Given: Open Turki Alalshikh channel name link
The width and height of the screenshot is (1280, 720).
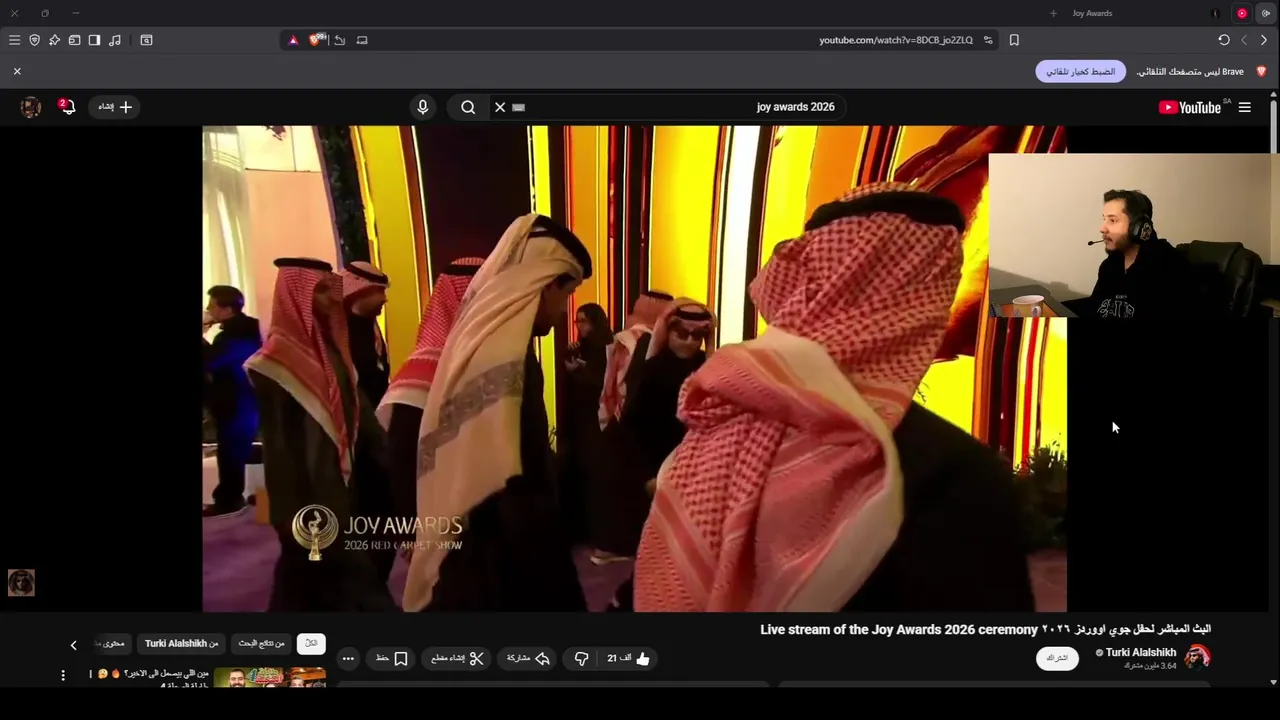Looking at the screenshot, I should (x=1141, y=652).
